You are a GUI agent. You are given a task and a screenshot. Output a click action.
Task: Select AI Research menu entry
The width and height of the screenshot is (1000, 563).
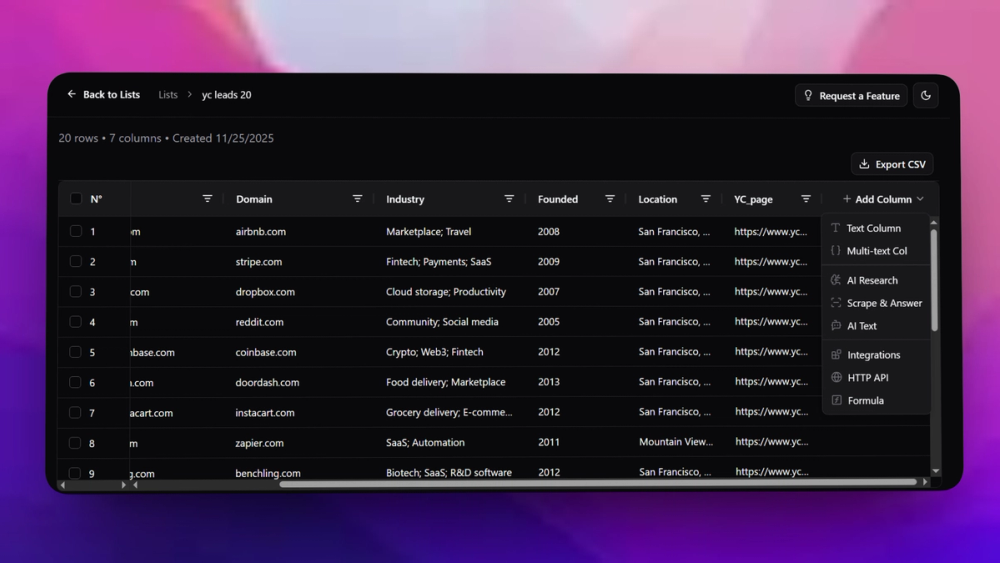point(872,281)
